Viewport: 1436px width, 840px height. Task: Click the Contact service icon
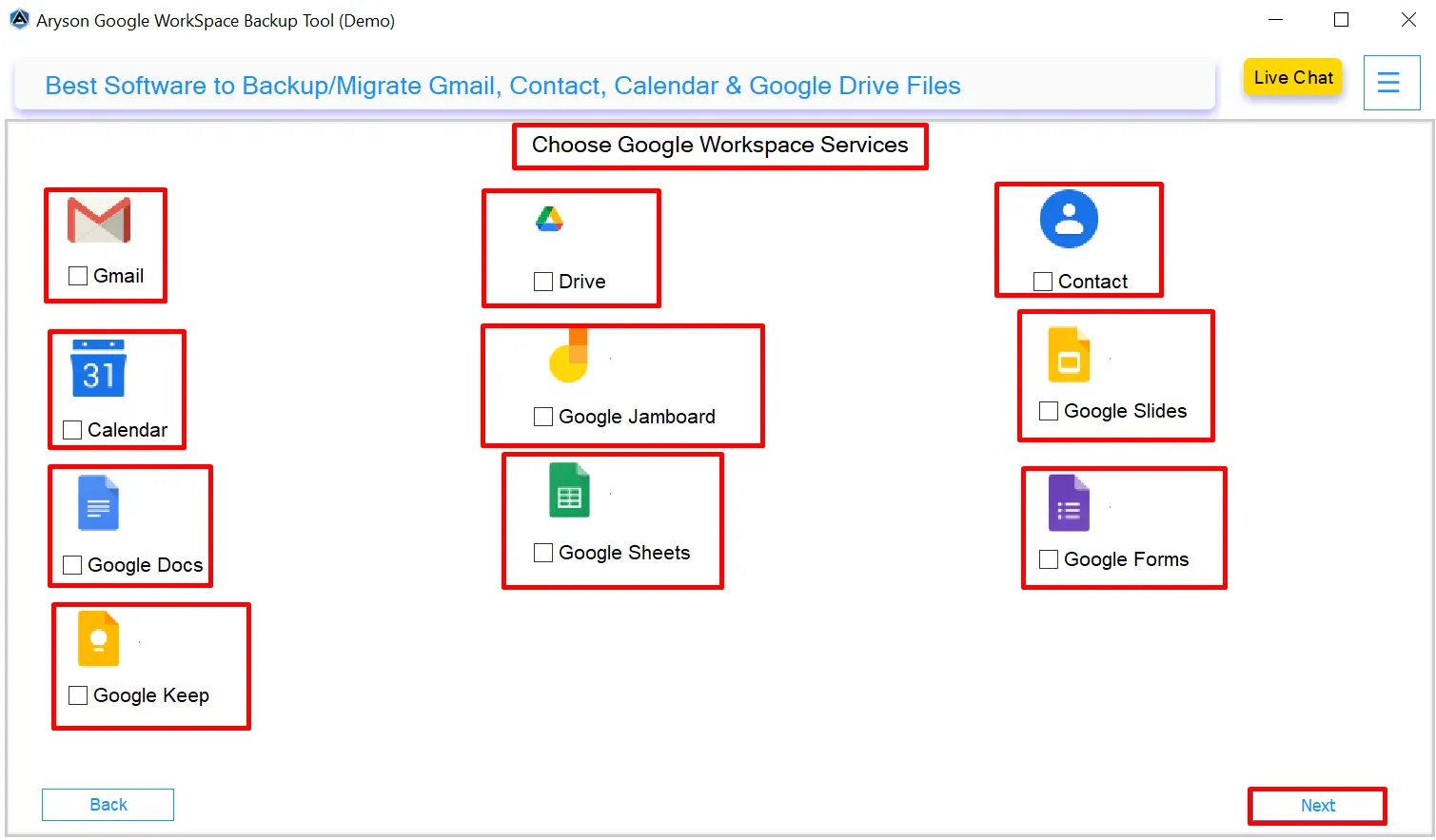point(1068,218)
